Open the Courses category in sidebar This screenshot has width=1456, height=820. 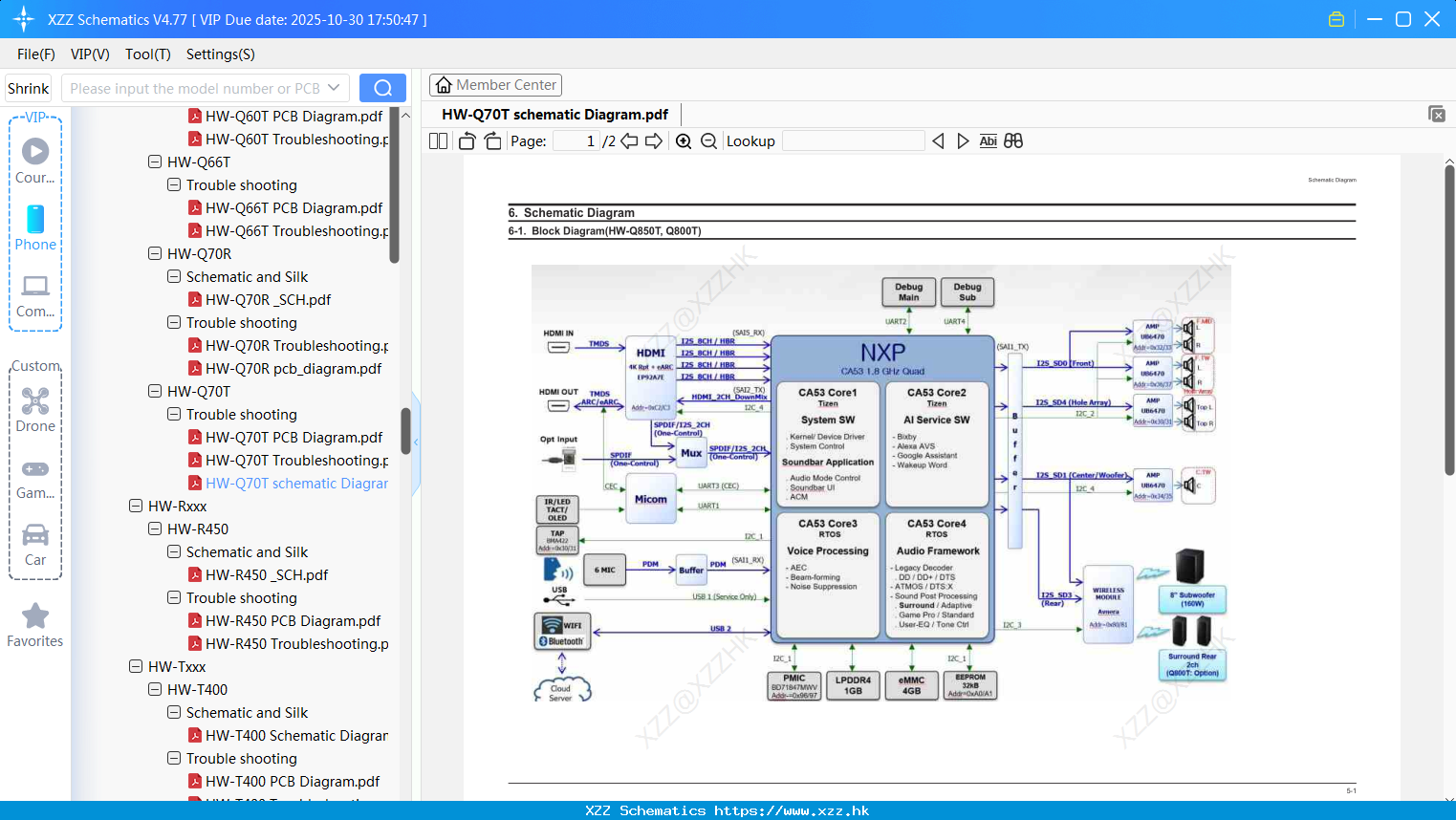click(x=35, y=161)
